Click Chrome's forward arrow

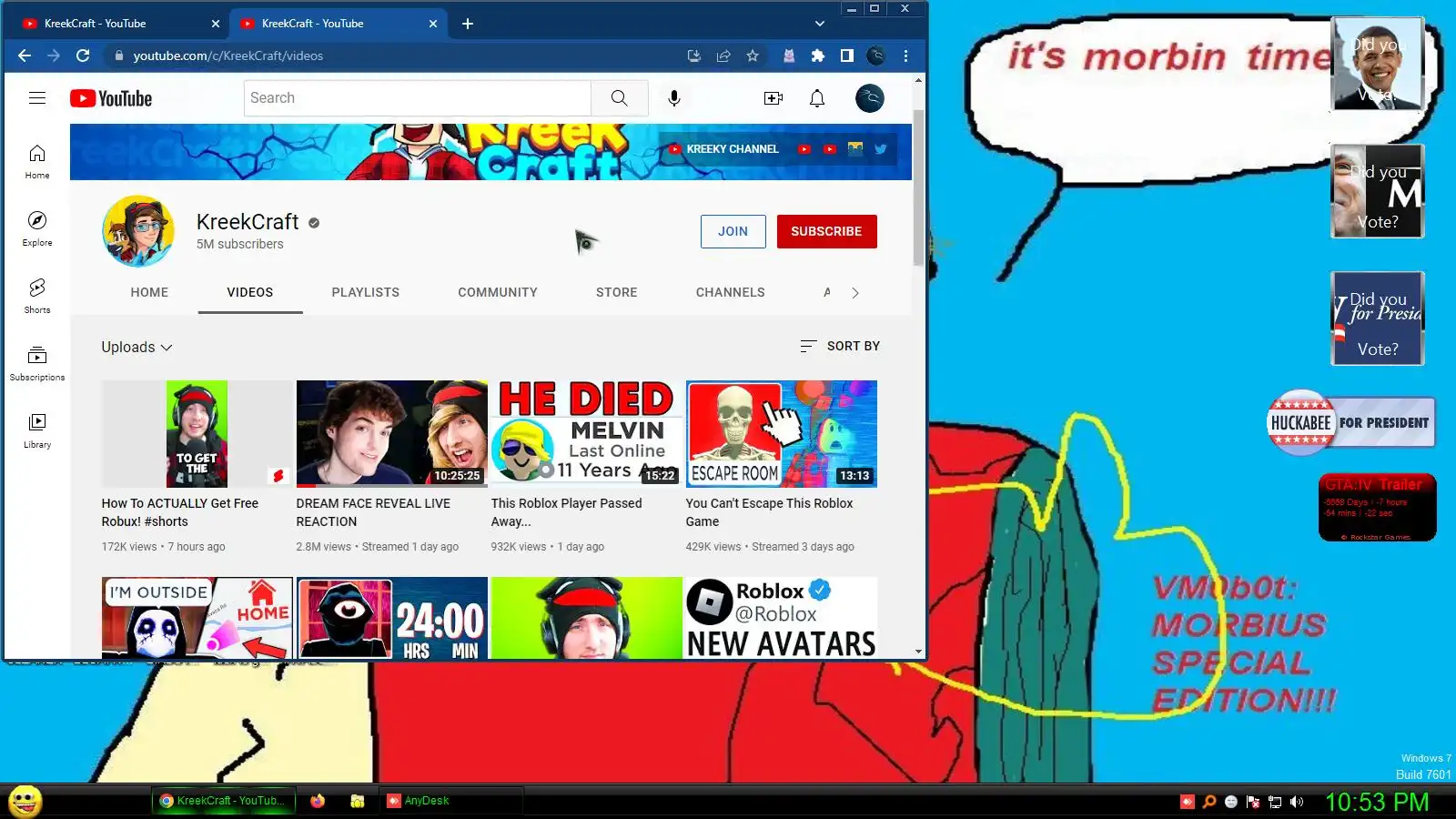(x=54, y=56)
